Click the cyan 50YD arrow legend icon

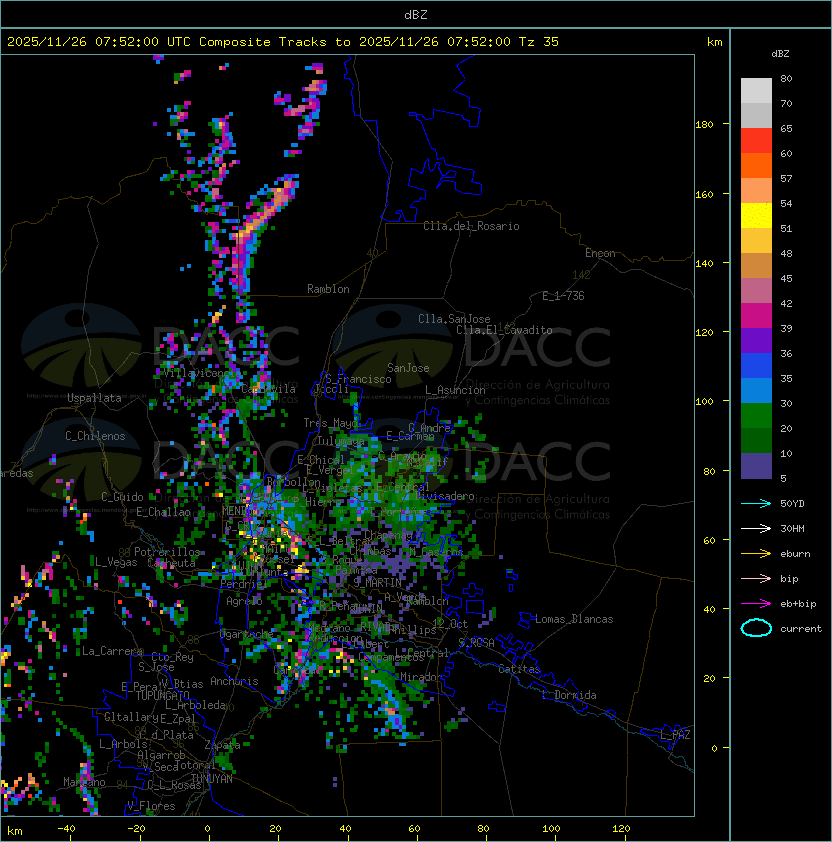756,504
